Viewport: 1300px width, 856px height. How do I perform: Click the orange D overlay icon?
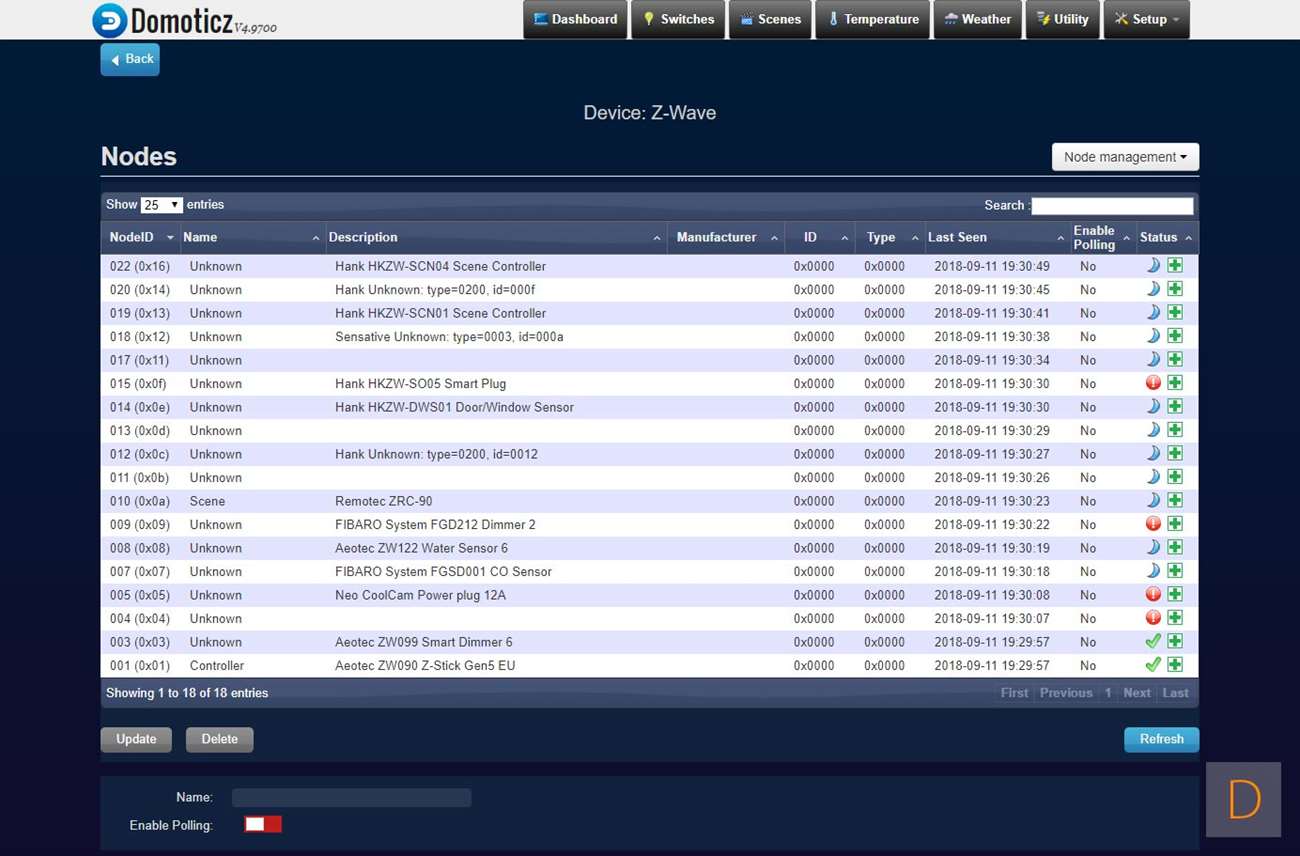pyautogui.click(x=1243, y=800)
